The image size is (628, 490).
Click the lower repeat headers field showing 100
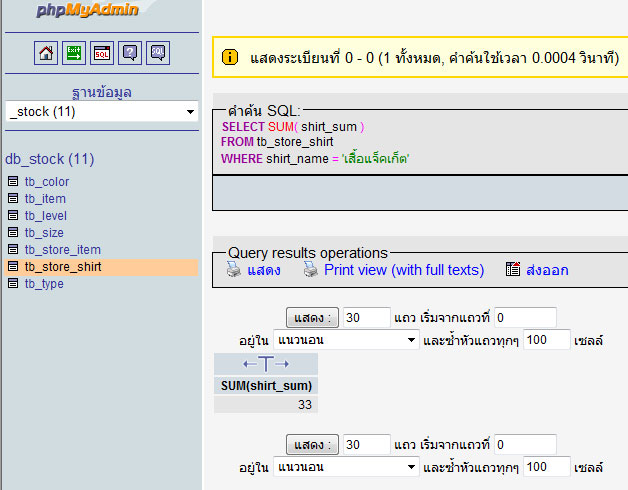click(546, 467)
